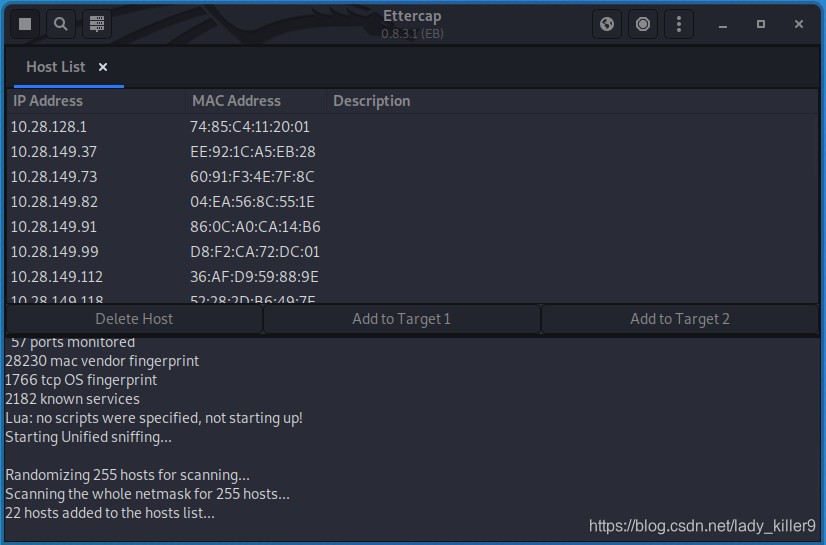The width and height of the screenshot is (826, 545).
Task: Click Add to Target 2 button
Action: 680,319
